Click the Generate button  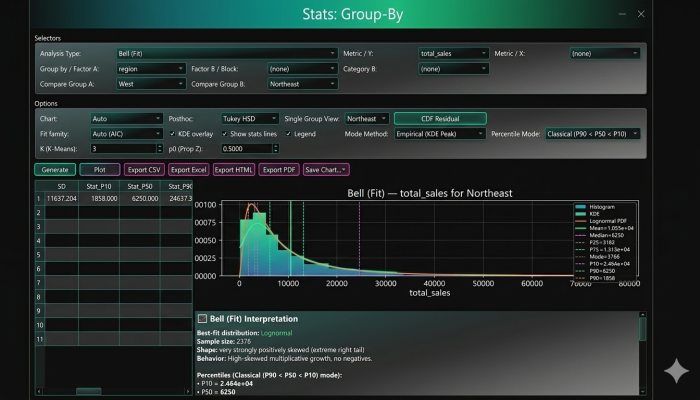pyautogui.click(x=55, y=170)
